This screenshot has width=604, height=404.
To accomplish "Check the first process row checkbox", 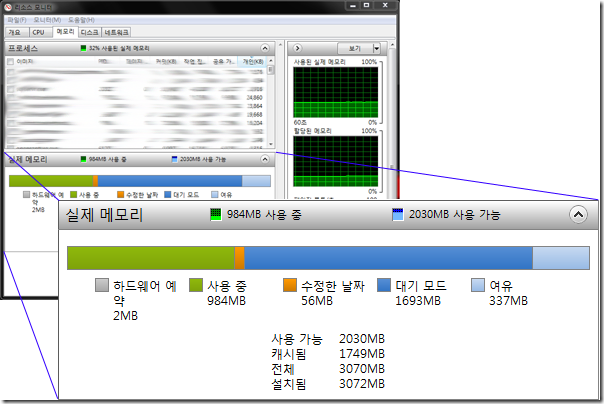I will [10, 73].
